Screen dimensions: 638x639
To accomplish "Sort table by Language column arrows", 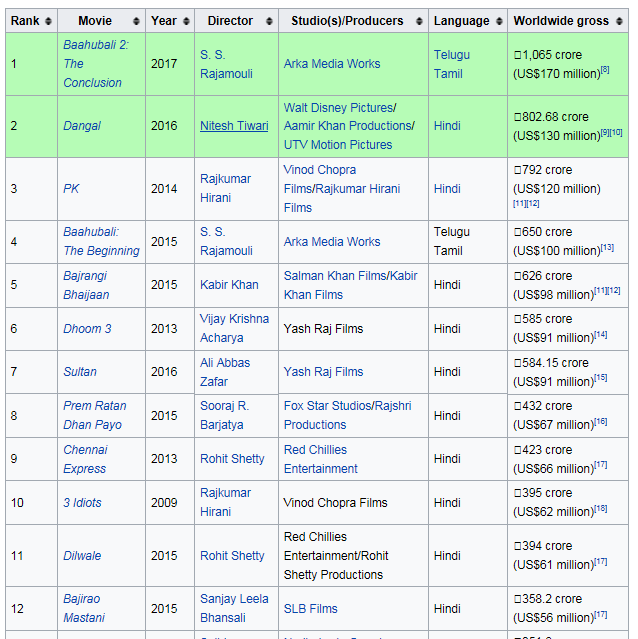I will click(499, 21).
